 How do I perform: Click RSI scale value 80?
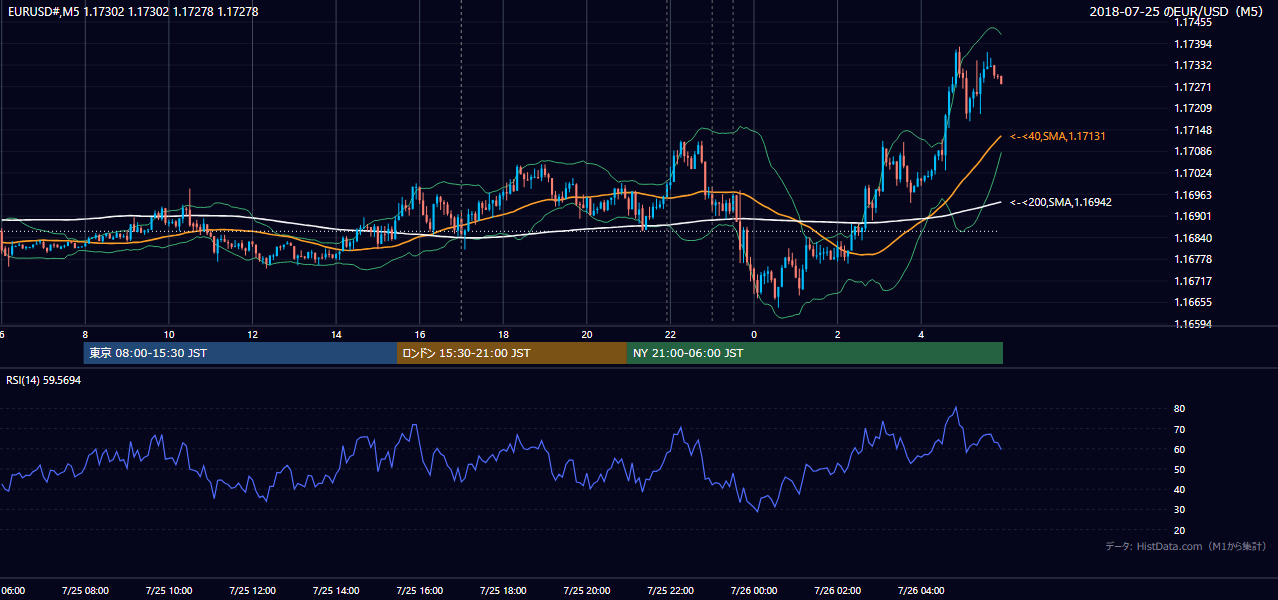pos(1179,409)
